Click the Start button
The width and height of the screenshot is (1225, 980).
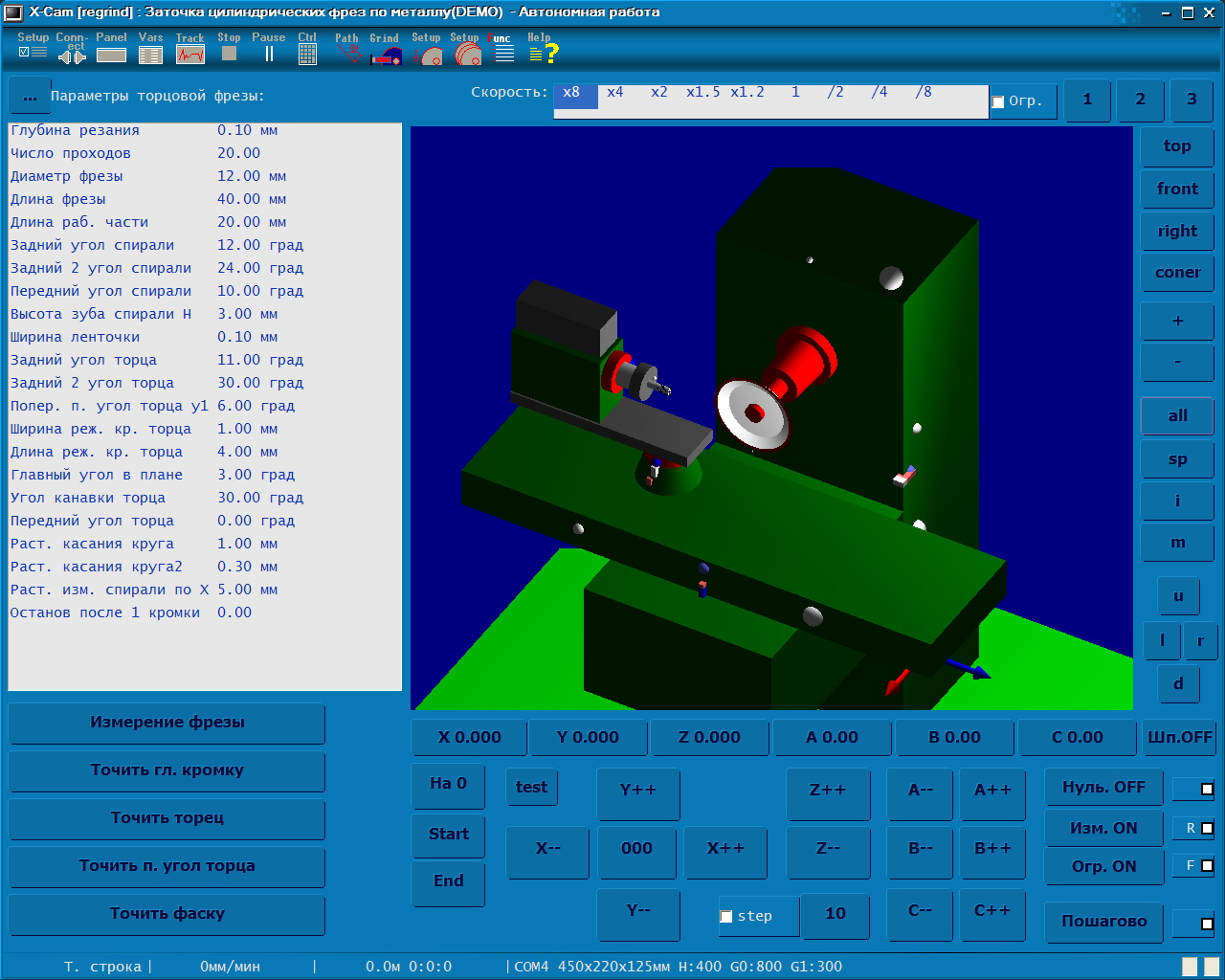[x=448, y=835]
